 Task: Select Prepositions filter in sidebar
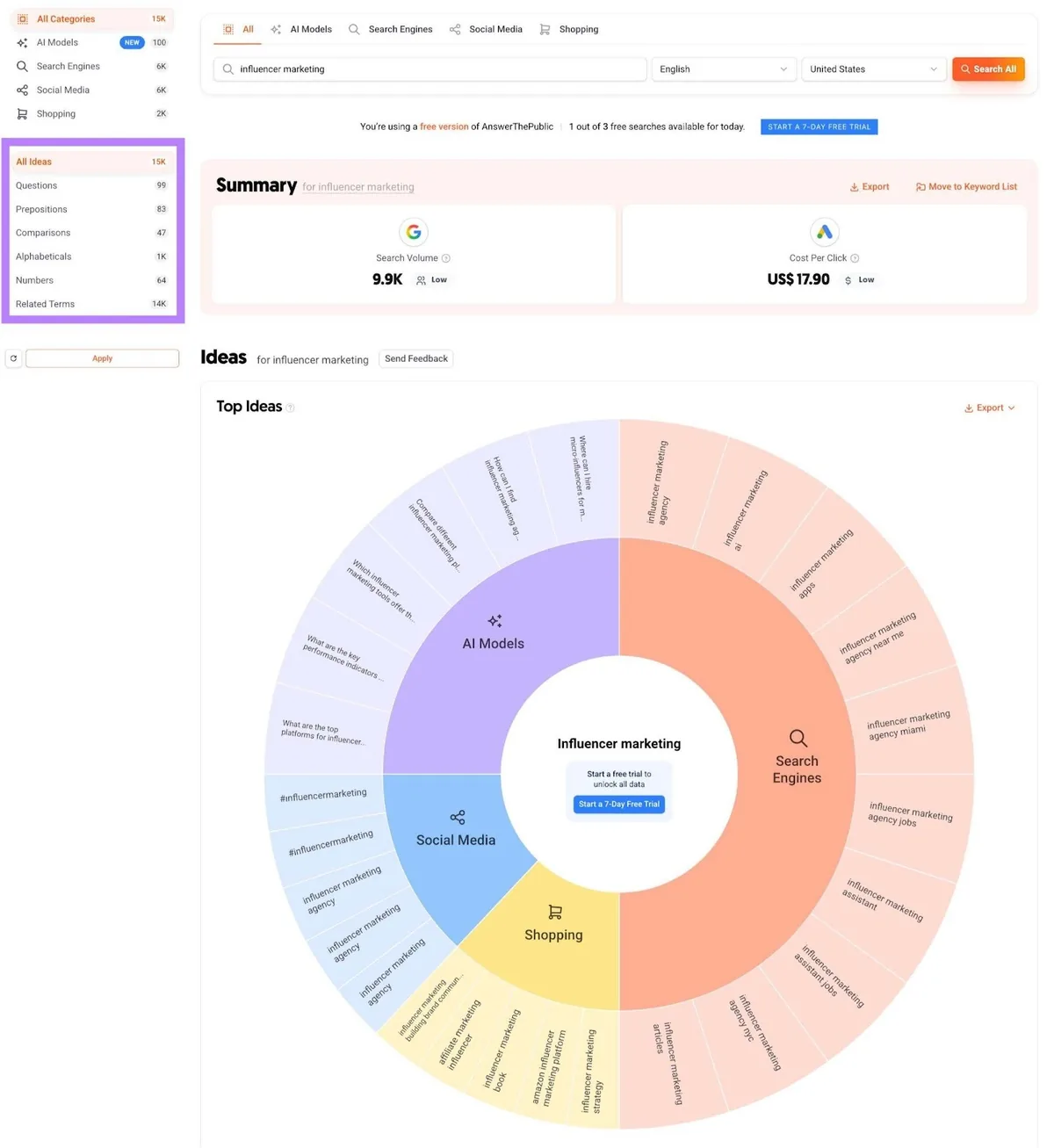(x=91, y=209)
